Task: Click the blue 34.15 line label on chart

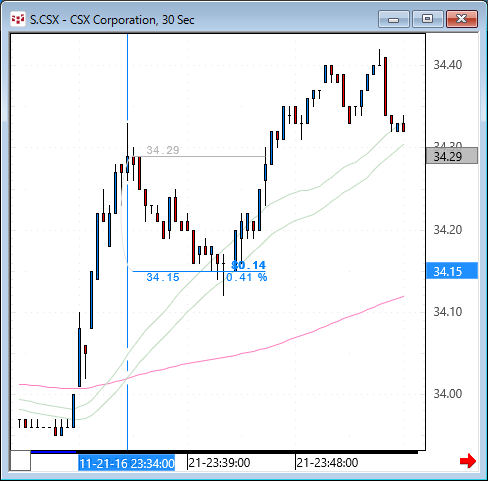Action: [x=163, y=277]
